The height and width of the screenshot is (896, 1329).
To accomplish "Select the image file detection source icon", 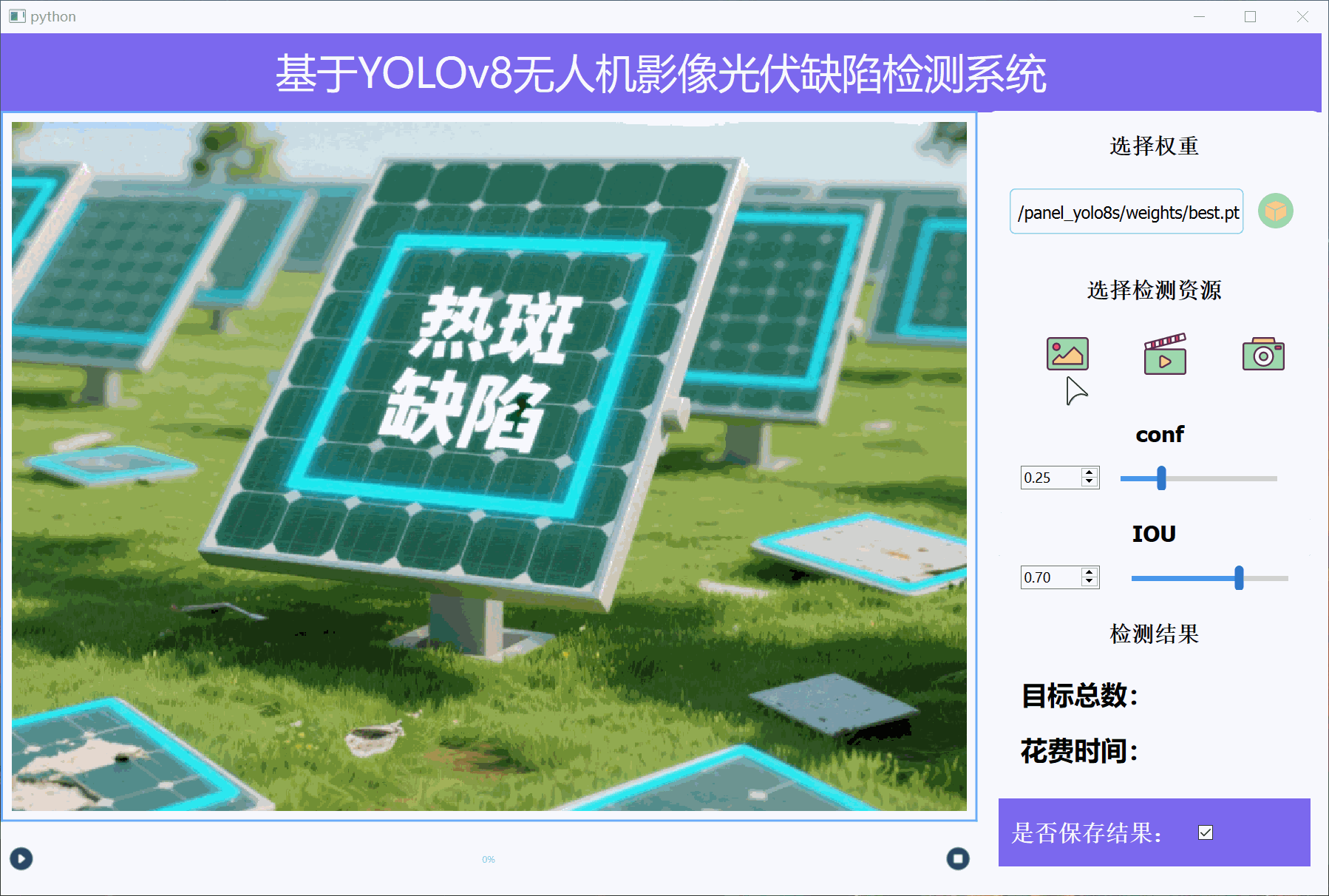I will tap(1067, 354).
